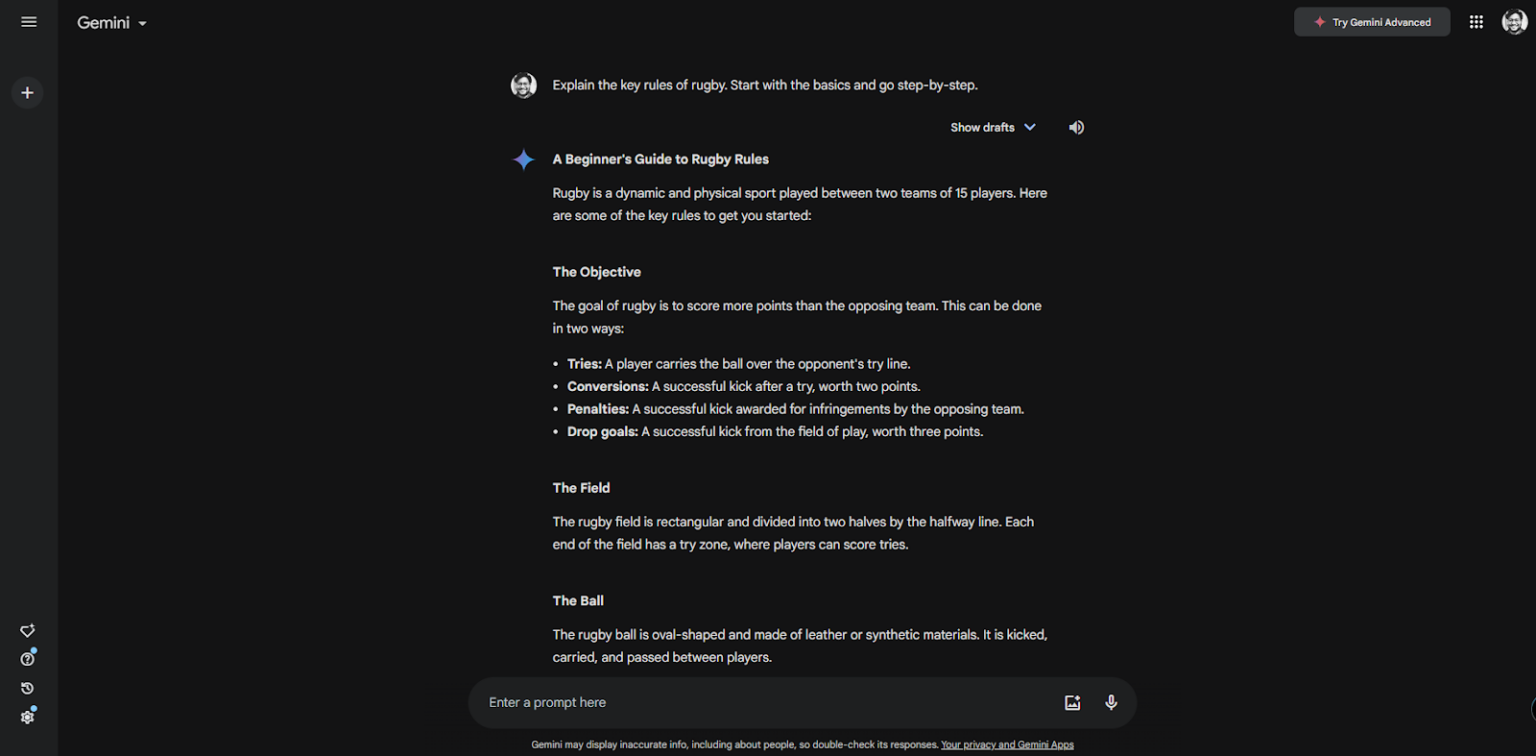
Task: Open the hamburger main menu
Action: pos(28,22)
